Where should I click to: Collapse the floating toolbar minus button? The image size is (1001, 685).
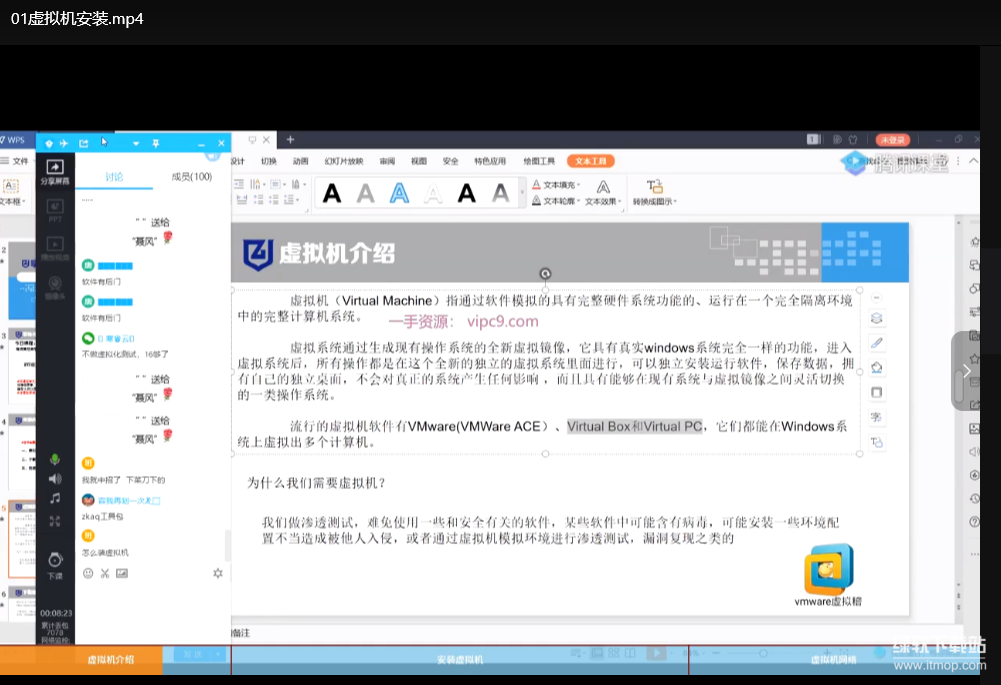(877, 297)
